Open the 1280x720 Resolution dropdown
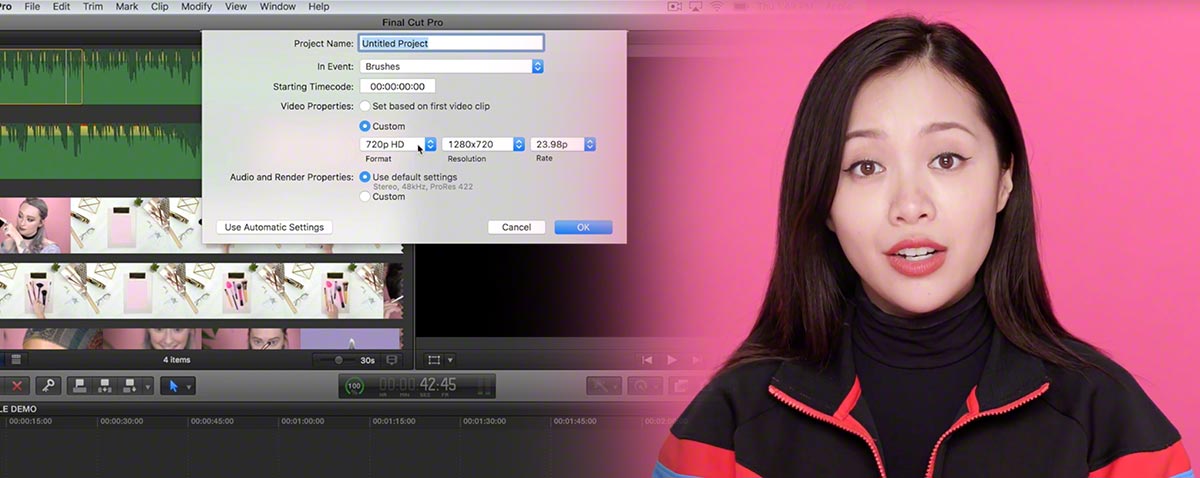Screen dimensions: 1200x478 tap(483, 144)
